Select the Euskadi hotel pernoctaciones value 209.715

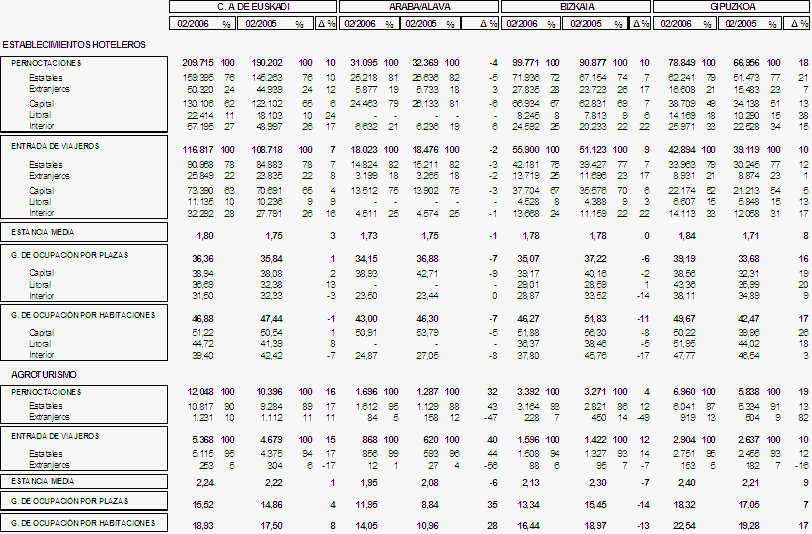coord(199,63)
